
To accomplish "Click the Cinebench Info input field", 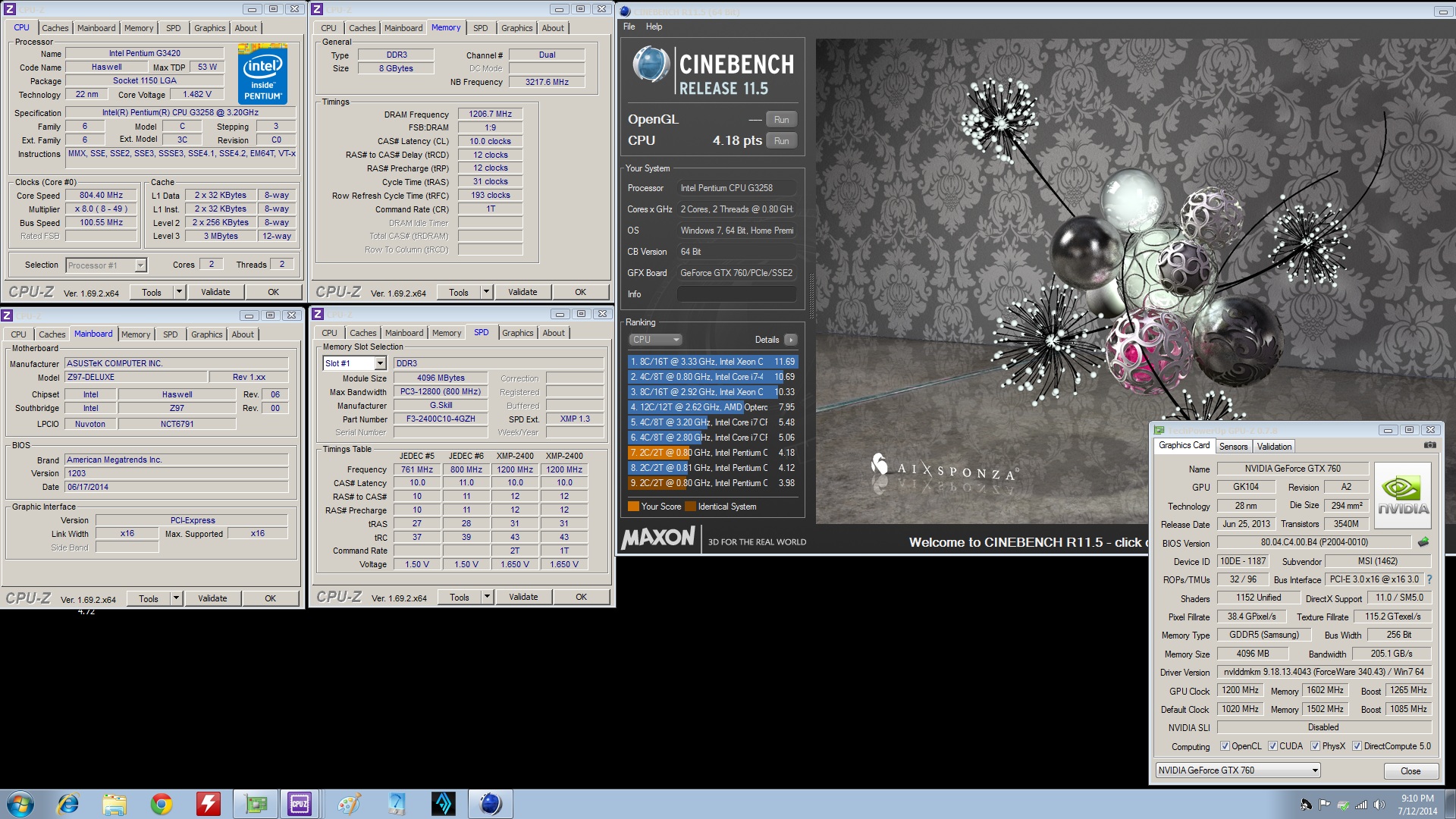I will coord(736,294).
